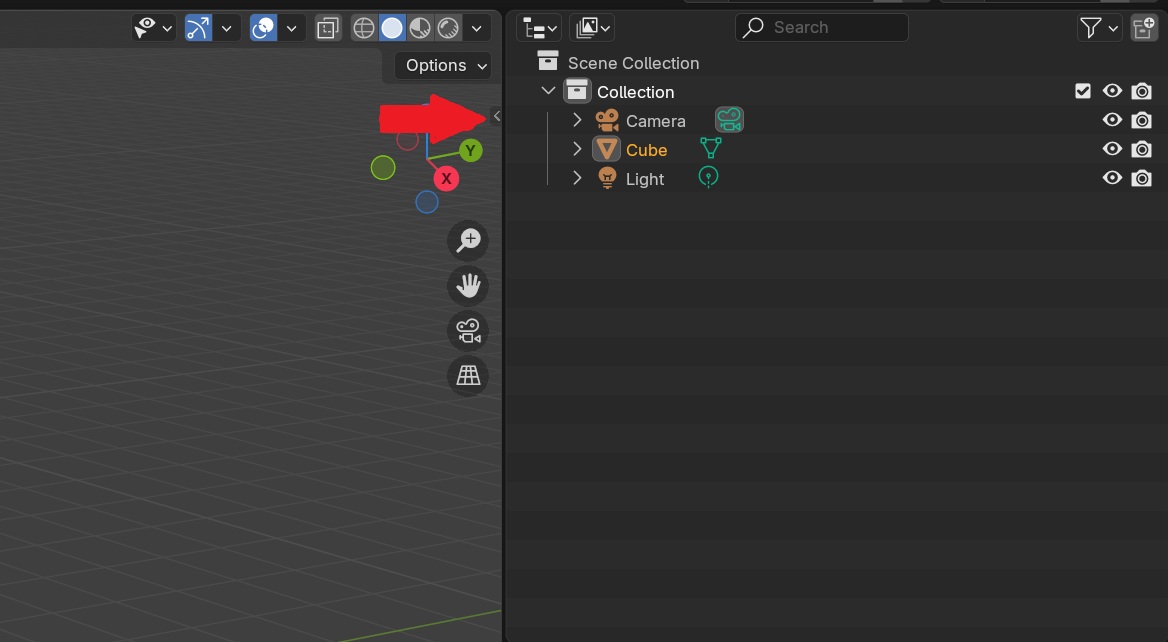Switch orthographic/perspective grid icon
Viewport: 1168px width, 642px height.
[468, 375]
